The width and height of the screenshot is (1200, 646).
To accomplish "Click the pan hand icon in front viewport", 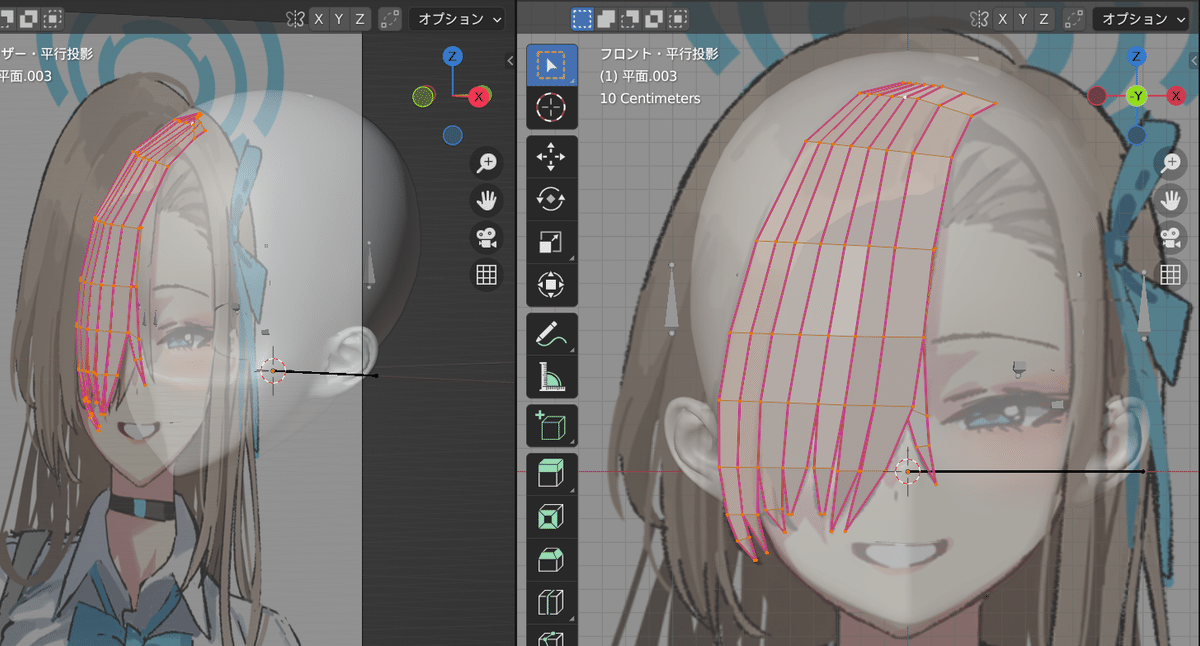I will 1171,200.
